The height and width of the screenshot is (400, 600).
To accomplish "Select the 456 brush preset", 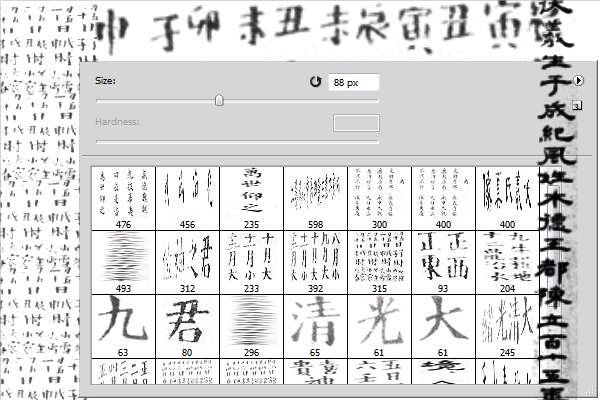I will (x=188, y=198).
